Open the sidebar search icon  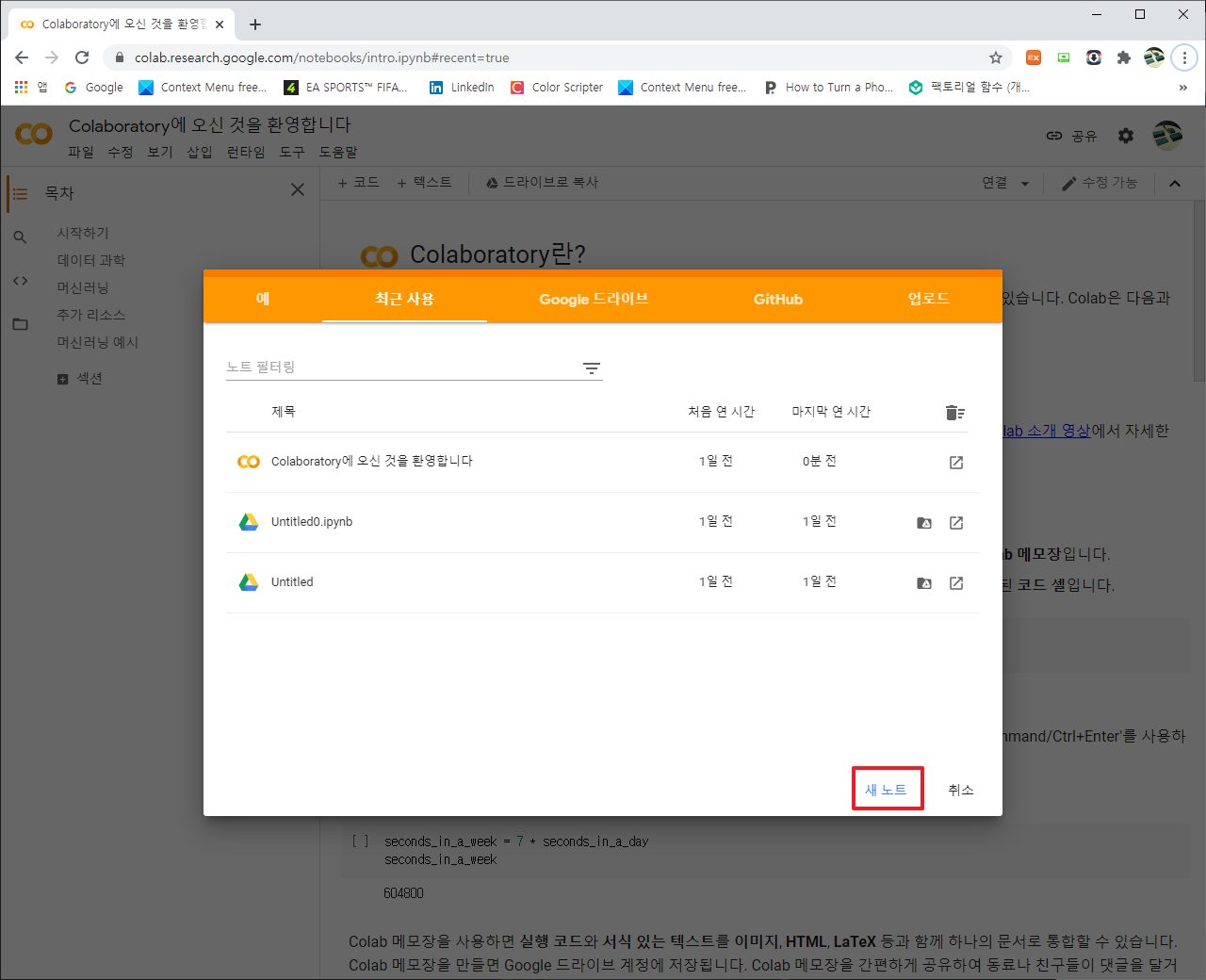[20, 237]
